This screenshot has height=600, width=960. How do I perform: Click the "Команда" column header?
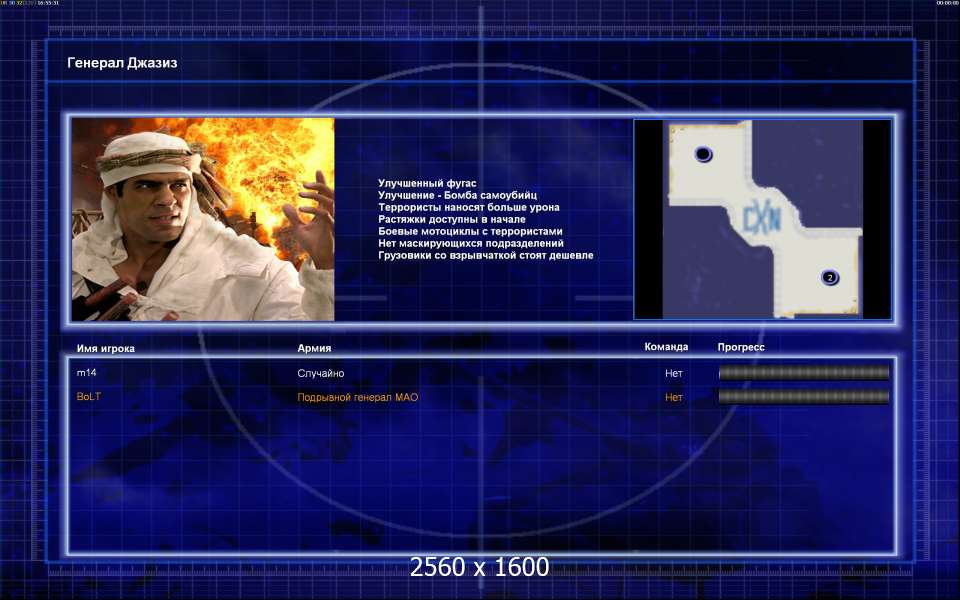coord(666,347)
